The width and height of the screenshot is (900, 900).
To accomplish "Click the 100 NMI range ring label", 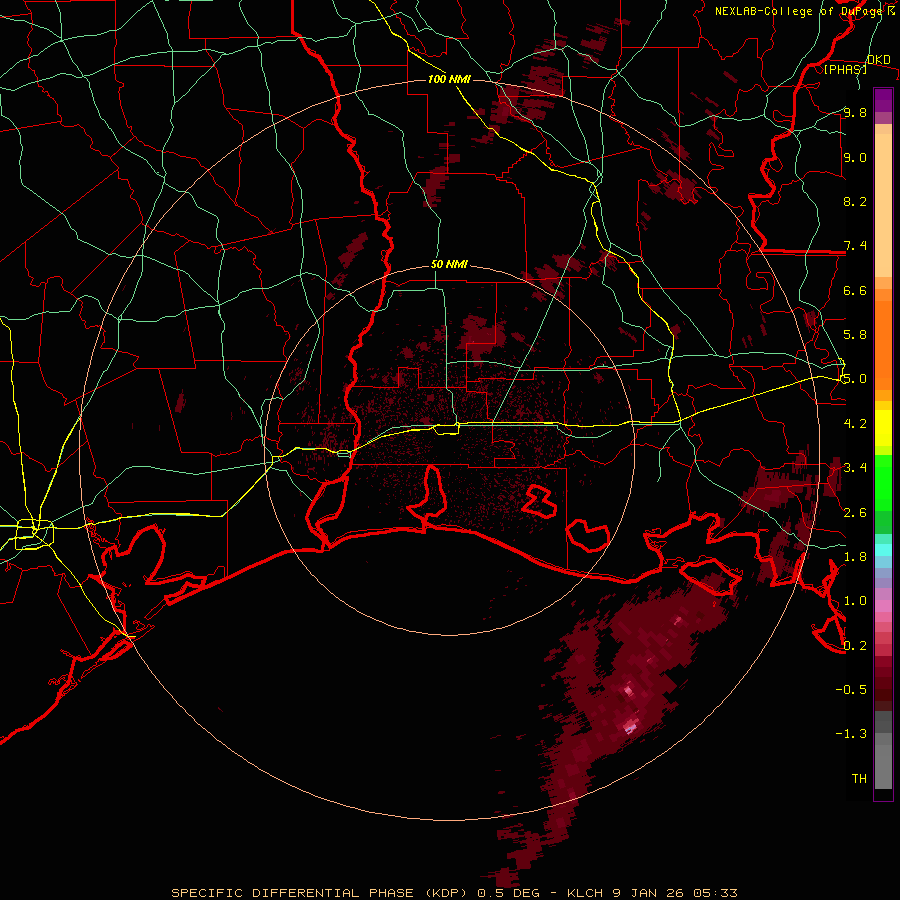I will click(x=449, y=79).
